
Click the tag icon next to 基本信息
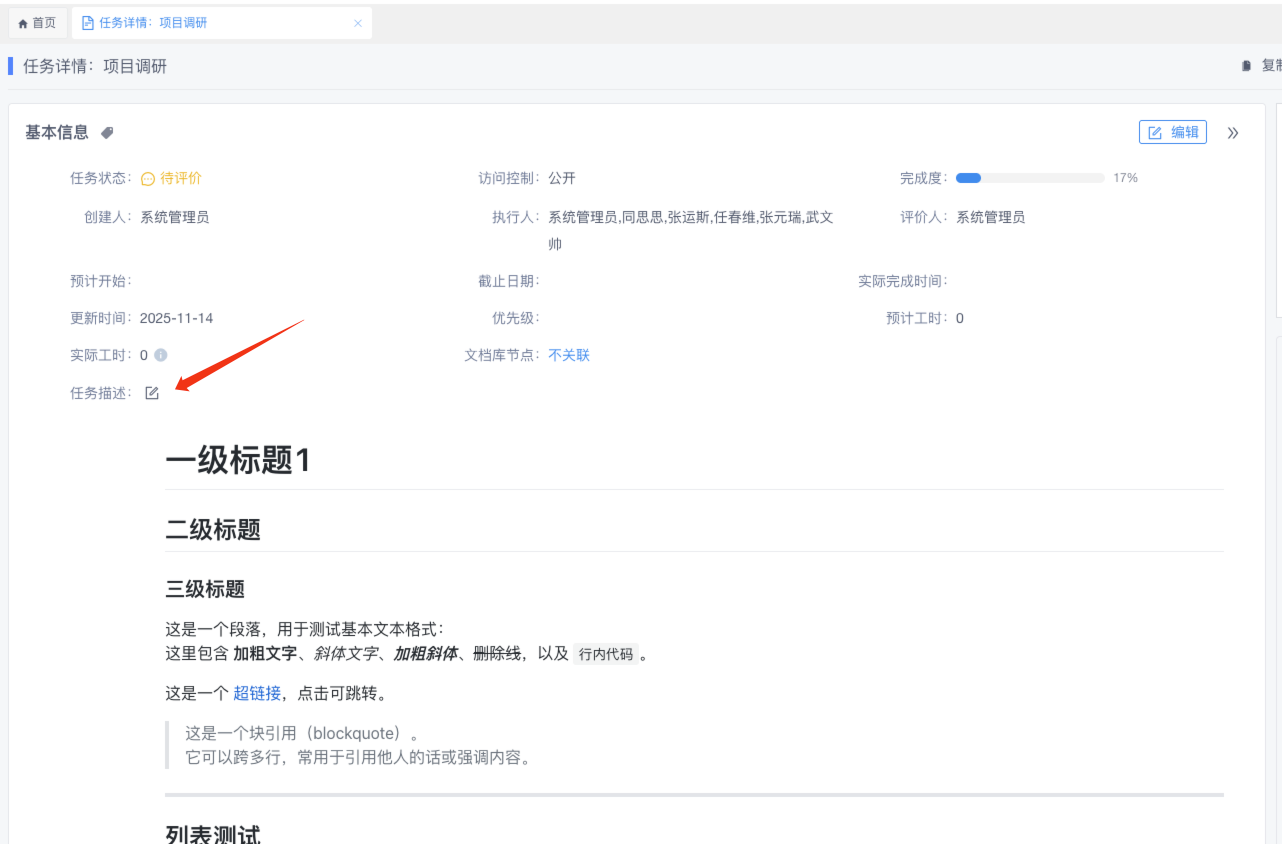107,132
